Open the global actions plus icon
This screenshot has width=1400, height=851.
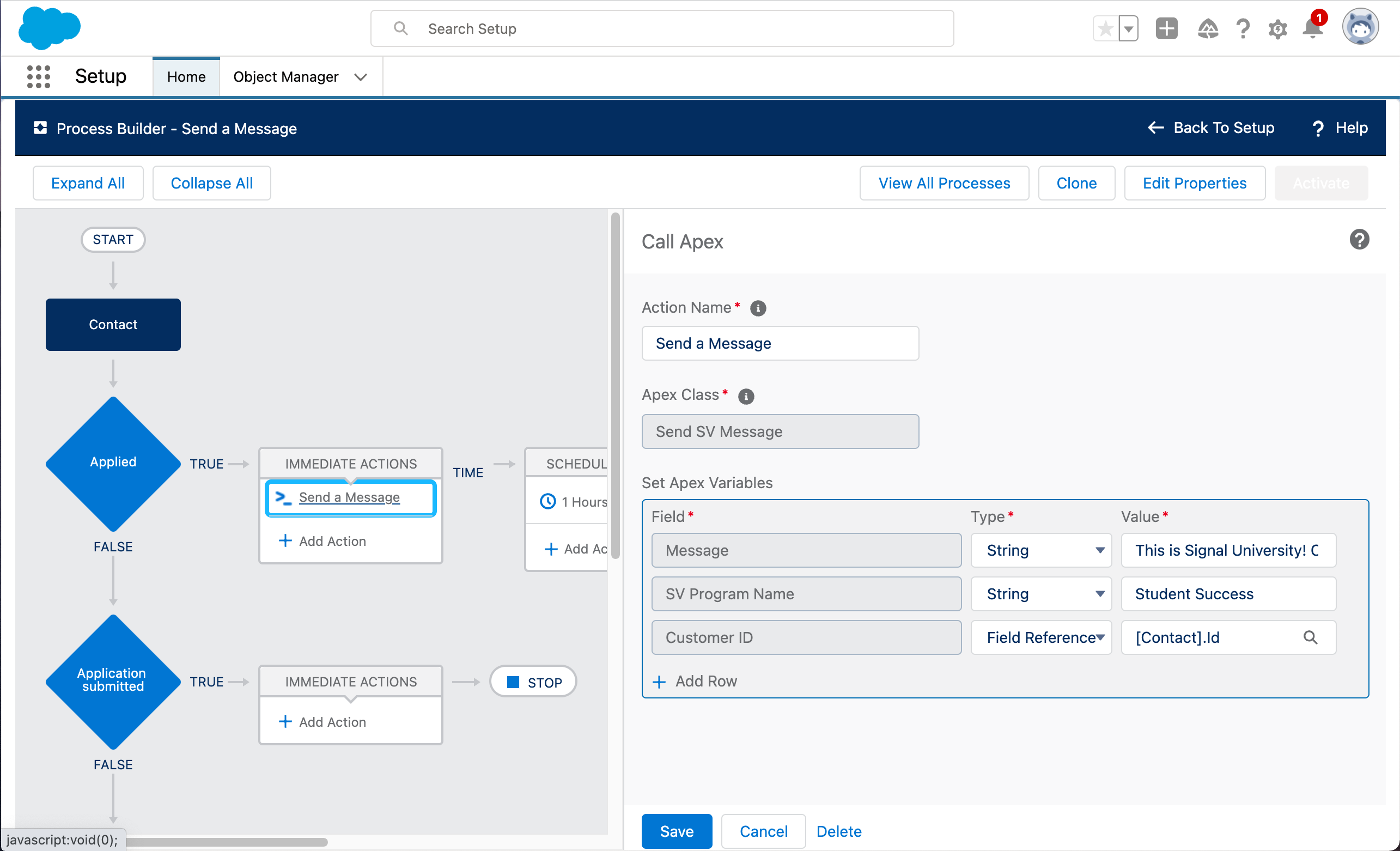(1166, 28)
